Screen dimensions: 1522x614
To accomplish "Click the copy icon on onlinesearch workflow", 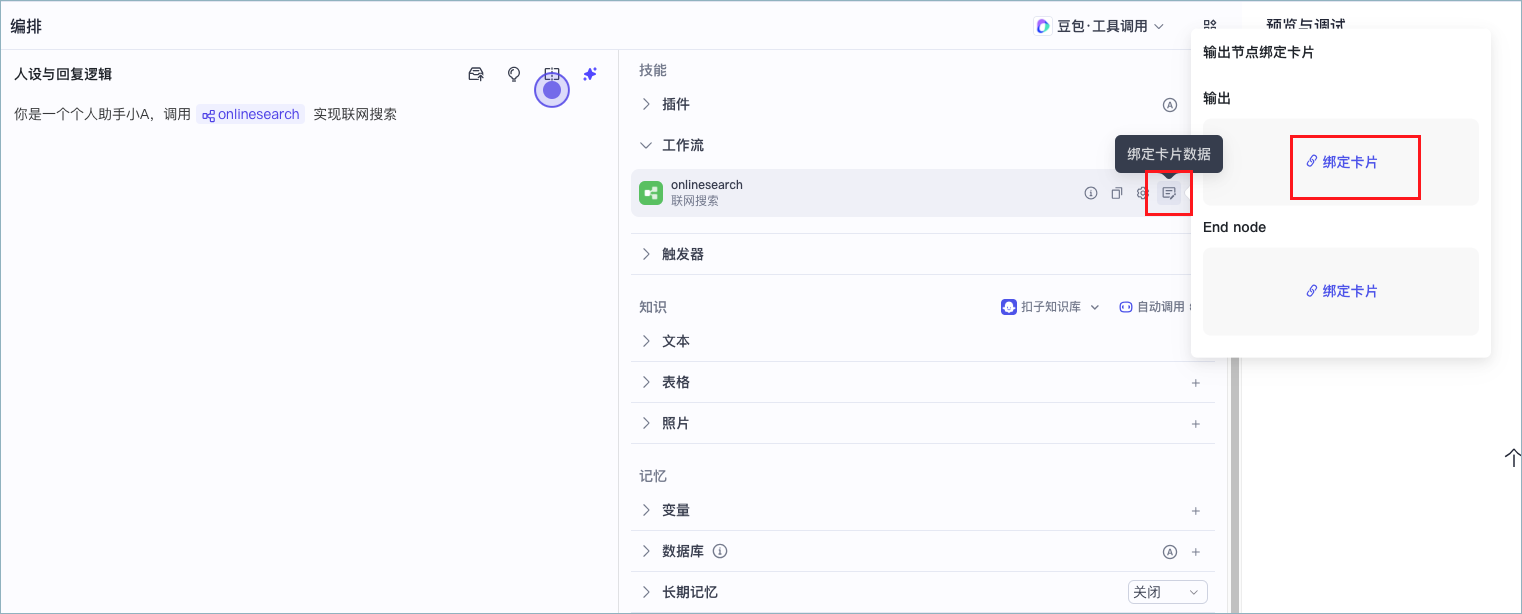I will pyautogui.click(x=1117, y=193).
